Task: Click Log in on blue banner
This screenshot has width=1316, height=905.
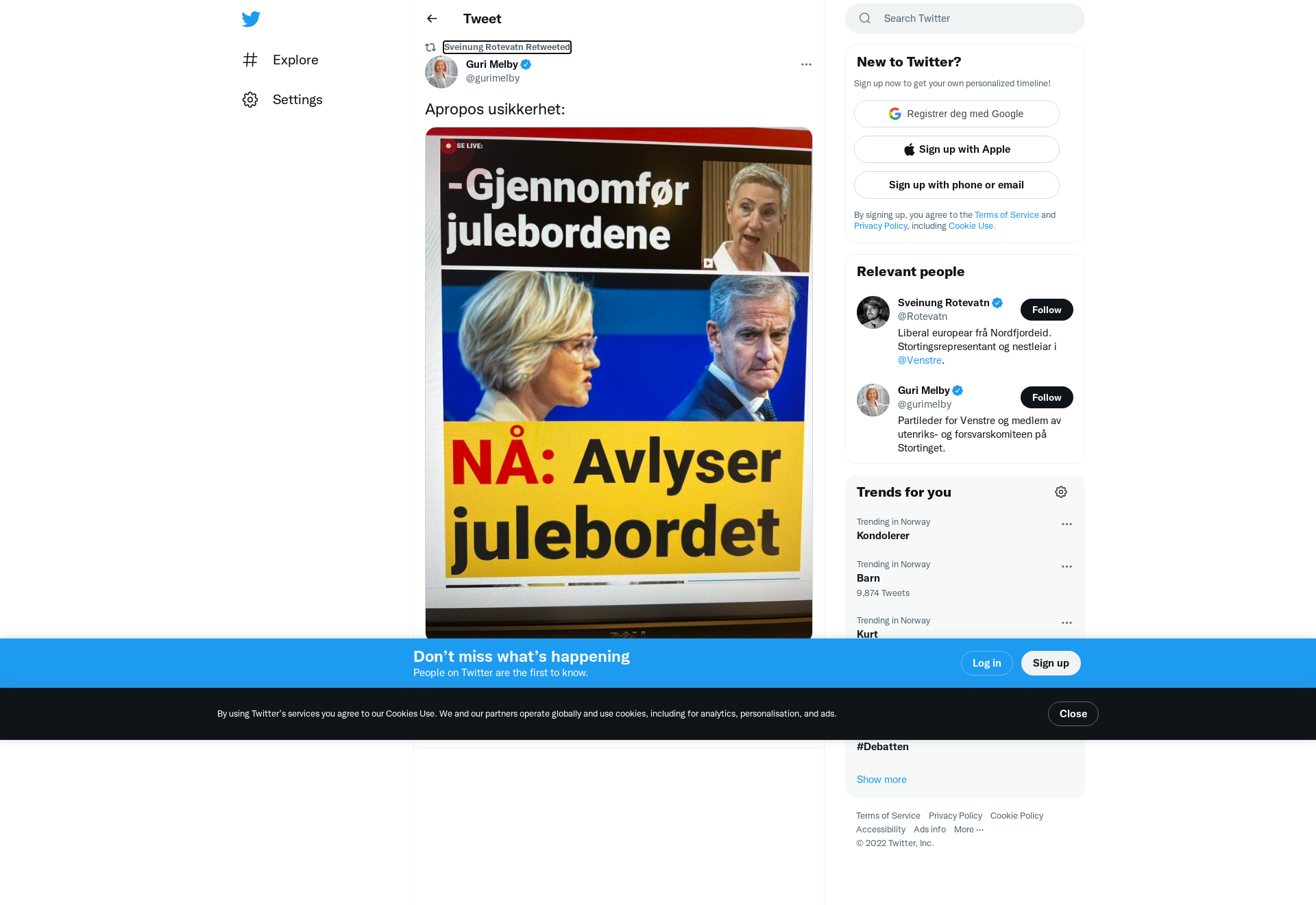Action: (x=987, y=663)
